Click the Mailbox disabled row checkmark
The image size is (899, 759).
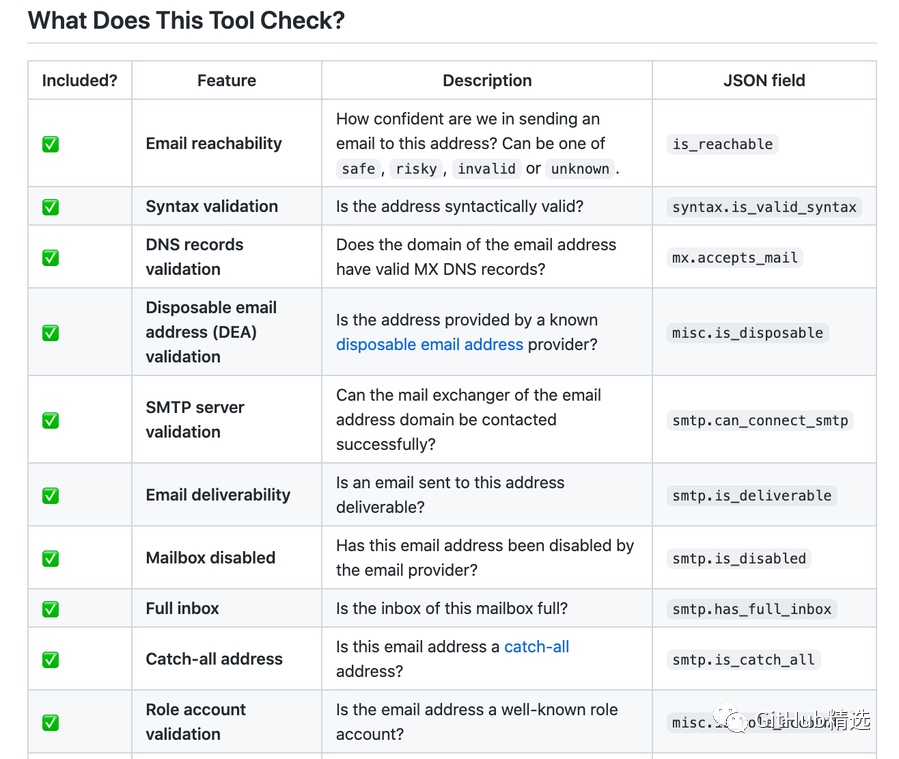point(50,558)
